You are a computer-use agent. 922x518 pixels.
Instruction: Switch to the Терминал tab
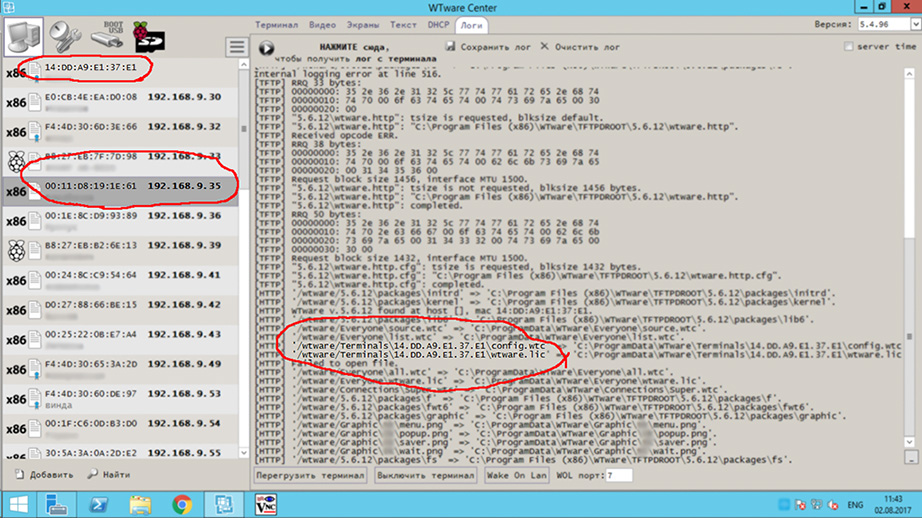click(x=276, y=24)
